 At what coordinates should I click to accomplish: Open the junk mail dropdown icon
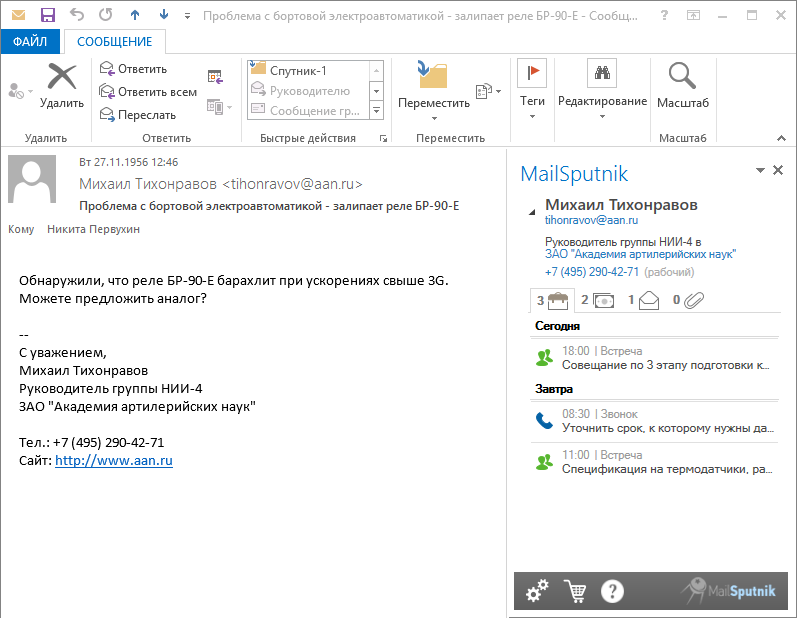[x=20, y=91]
